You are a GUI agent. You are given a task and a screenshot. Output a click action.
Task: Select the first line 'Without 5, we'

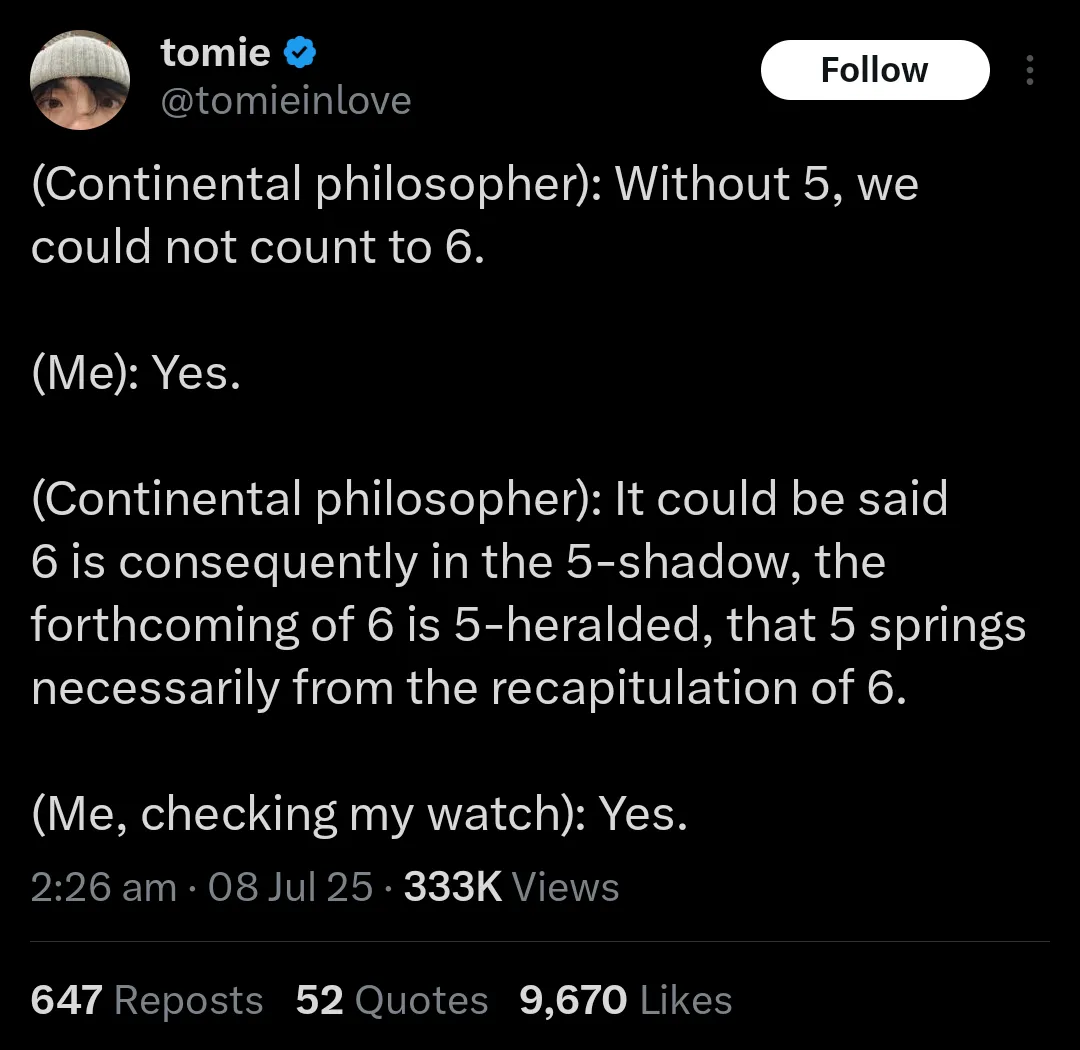point(767,185)
